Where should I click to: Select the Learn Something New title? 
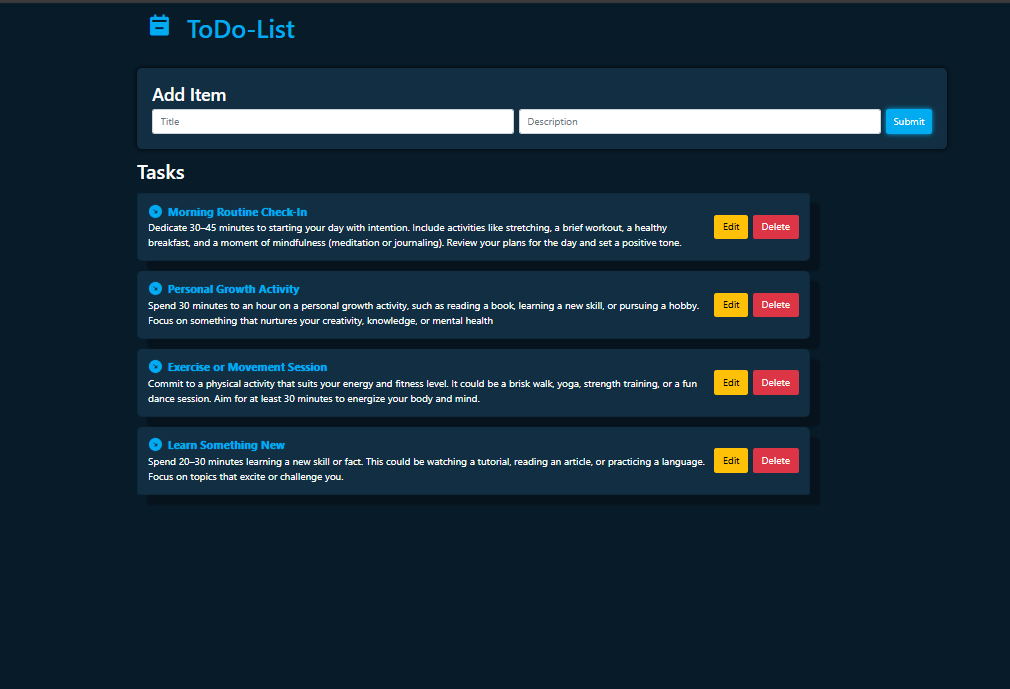pyautogui.click(x=226, y=445)
